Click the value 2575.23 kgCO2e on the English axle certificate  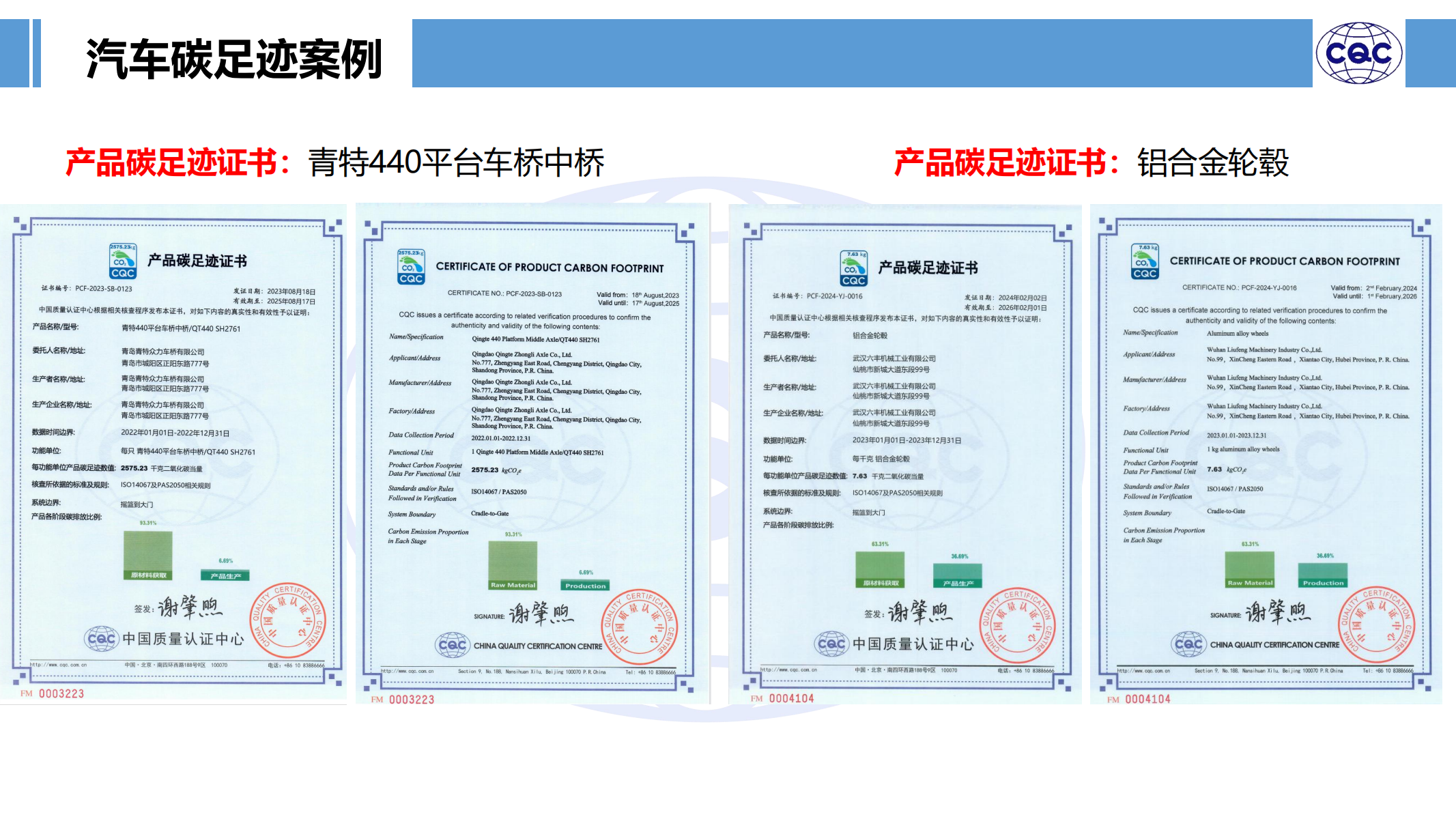(x=496, y=470)
